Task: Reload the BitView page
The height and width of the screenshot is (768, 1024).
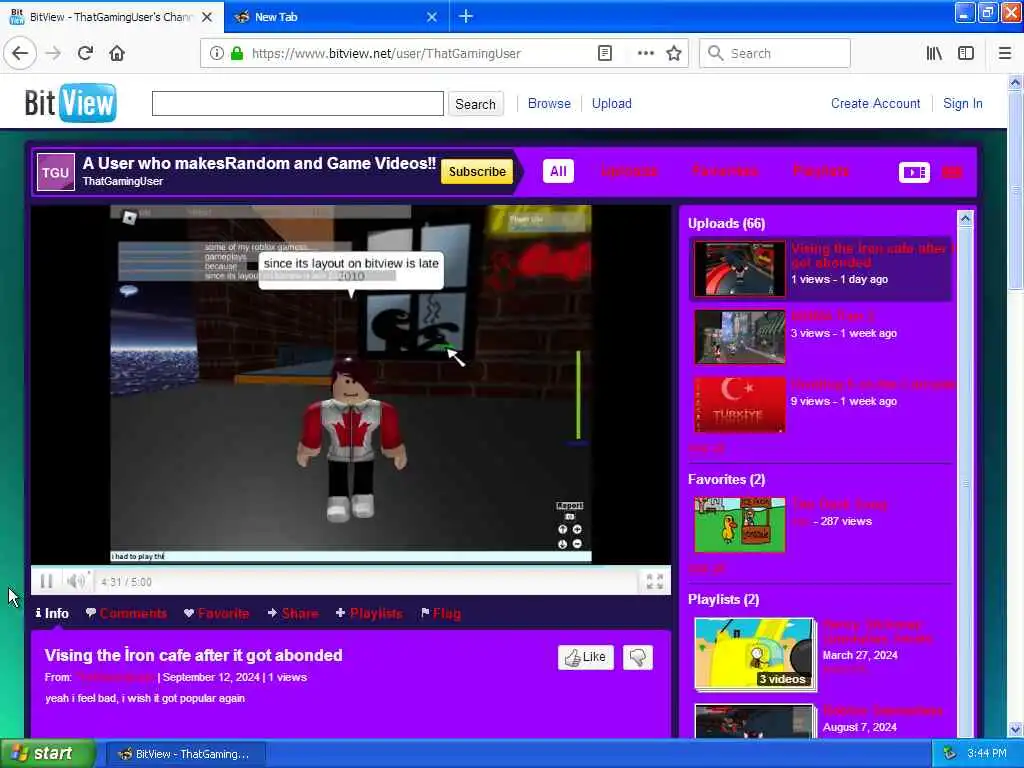Action: coord(85,53)
